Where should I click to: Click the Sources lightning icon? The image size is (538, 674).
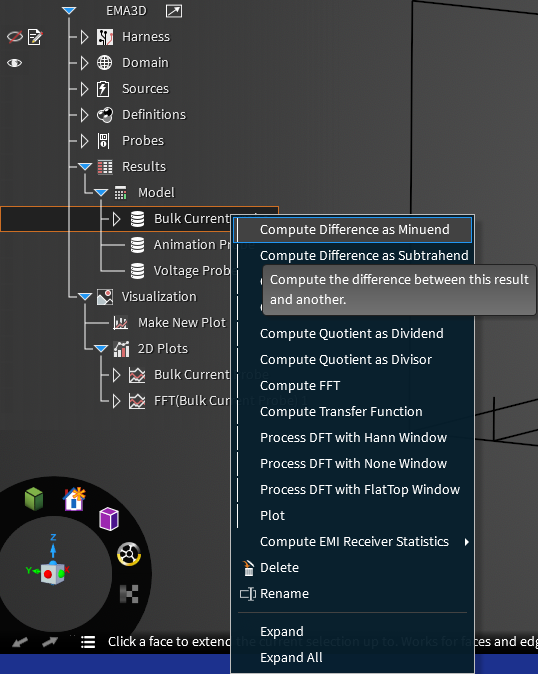point(103,89)
